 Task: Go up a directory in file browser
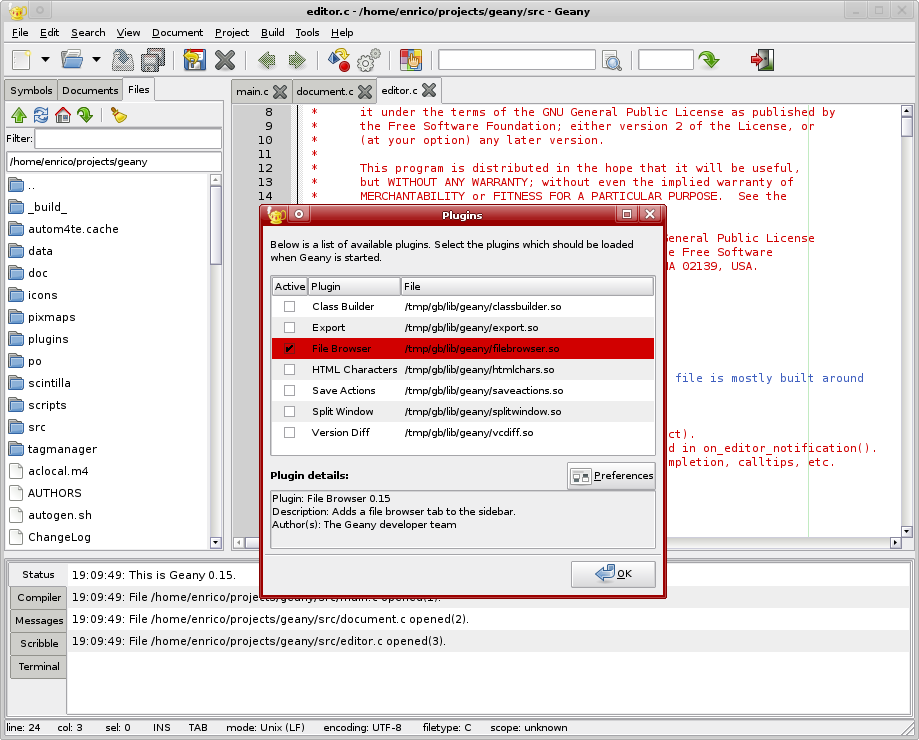[x=19, y=115]
